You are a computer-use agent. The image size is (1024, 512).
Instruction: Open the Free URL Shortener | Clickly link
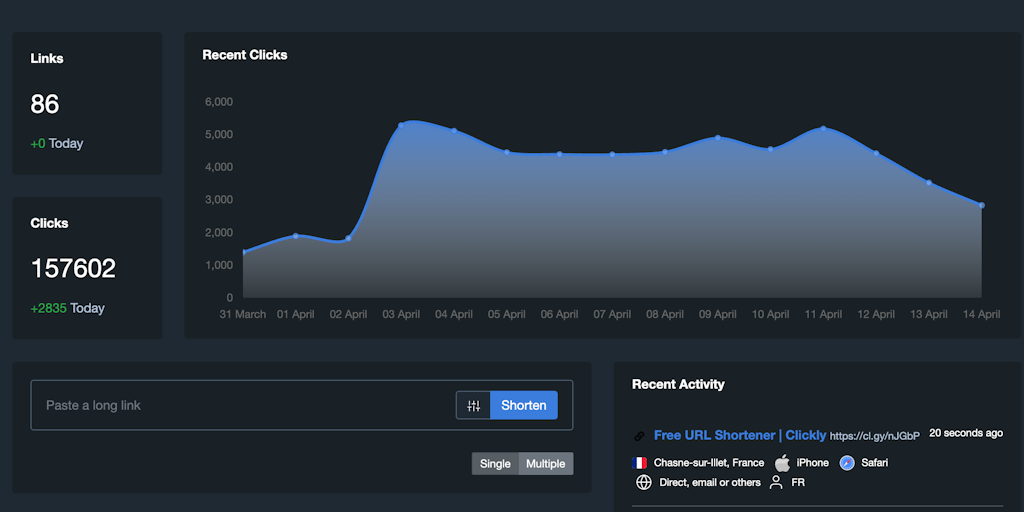740,435
